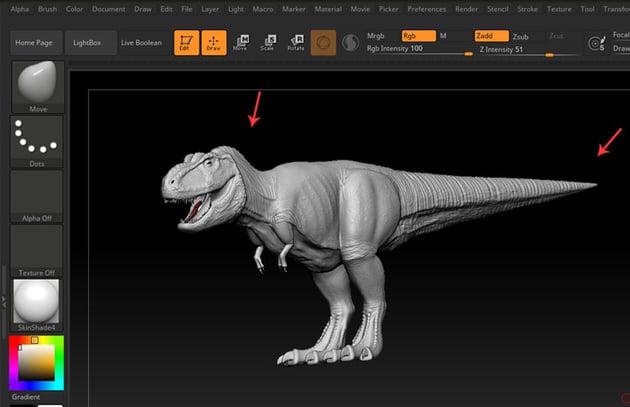Viewport: 630px width, 407px height.
Task: Open the Render menu
Action: [x=466, y=9]
